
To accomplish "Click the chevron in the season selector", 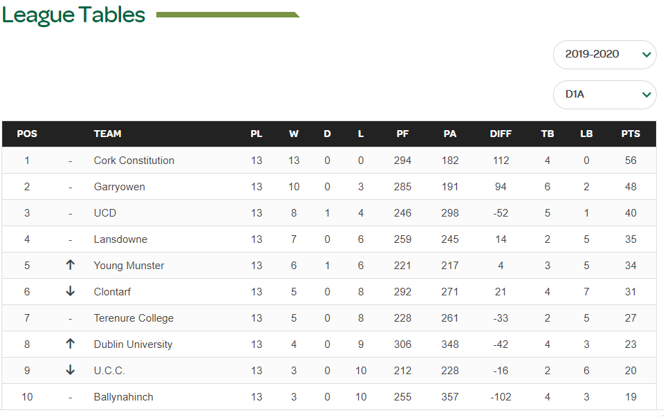I will click(646, 55).
